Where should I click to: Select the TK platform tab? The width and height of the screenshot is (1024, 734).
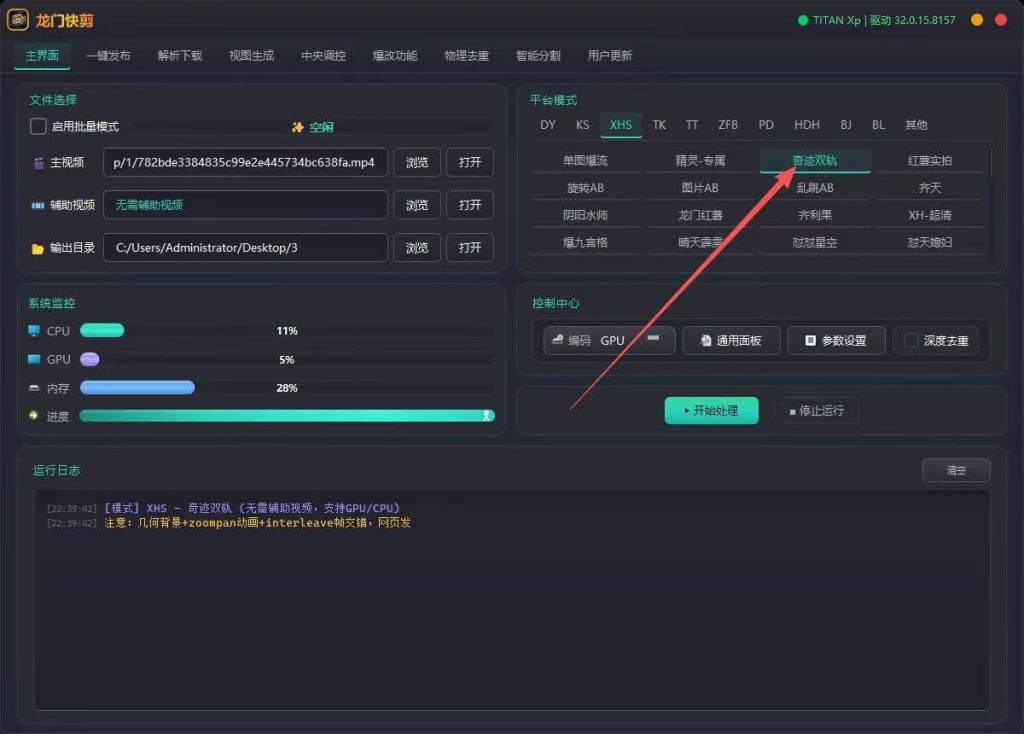pos(659,125)
